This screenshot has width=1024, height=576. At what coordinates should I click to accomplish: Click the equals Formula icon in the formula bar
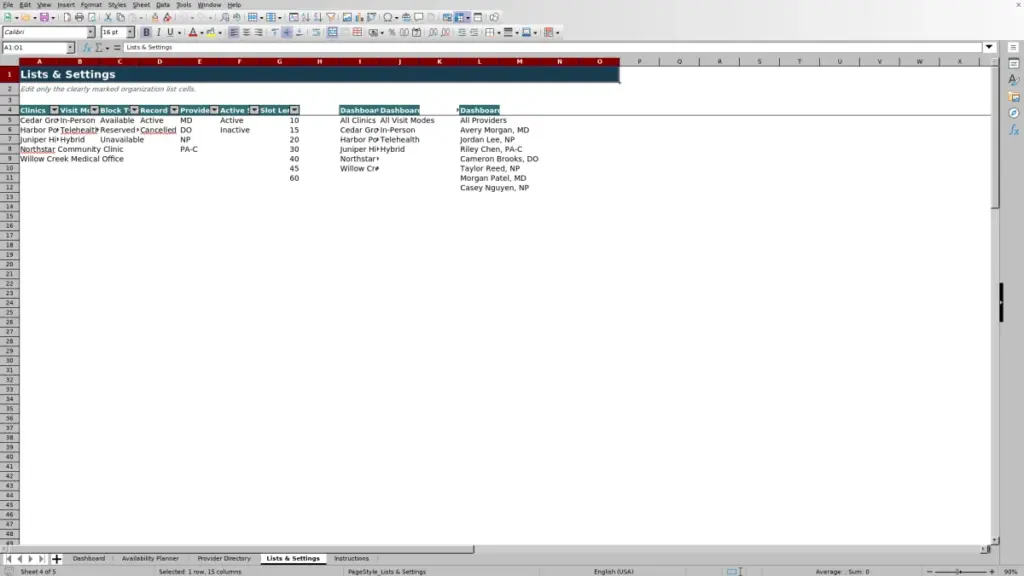[117, 48]
